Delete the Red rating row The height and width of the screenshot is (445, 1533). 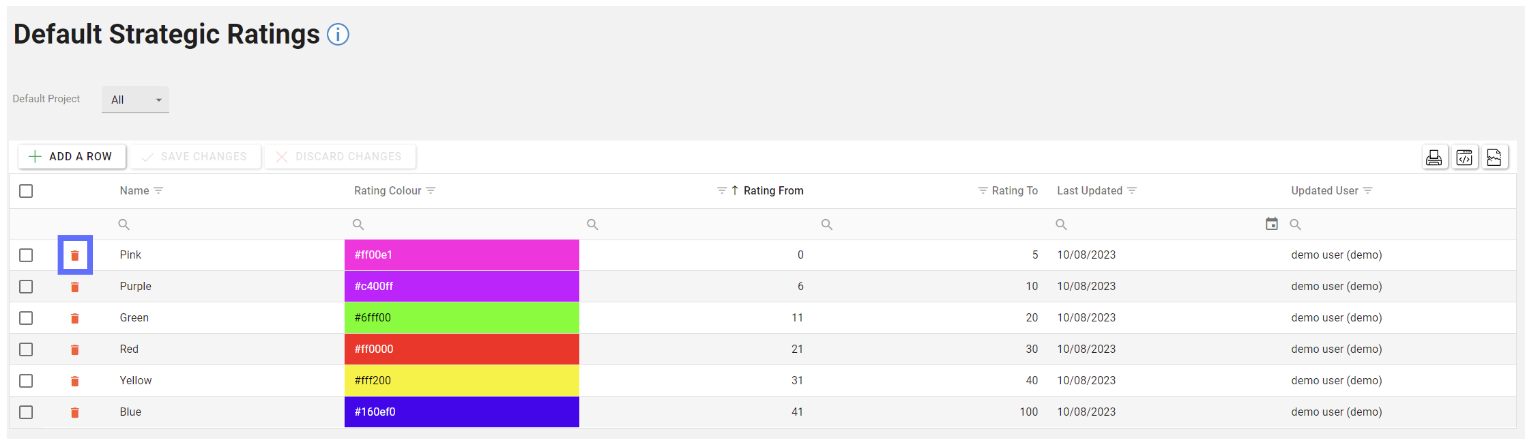pyautogui.click(x=74, y=349)
